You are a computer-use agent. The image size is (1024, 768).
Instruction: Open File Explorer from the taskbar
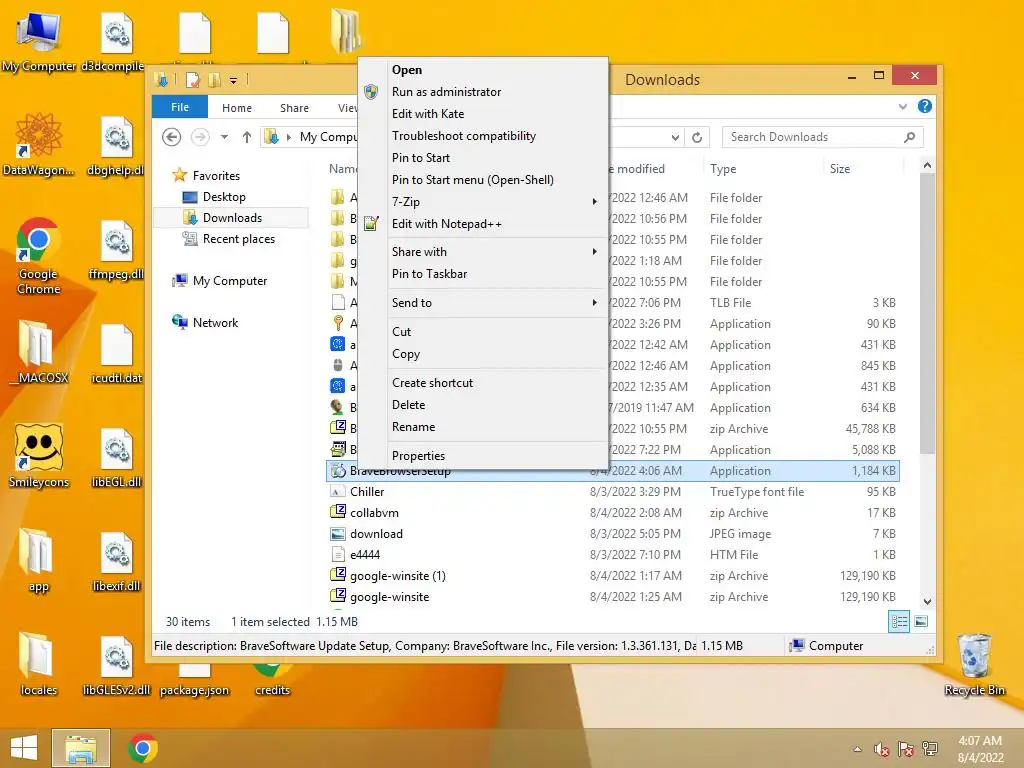click(x=81, y=748)
